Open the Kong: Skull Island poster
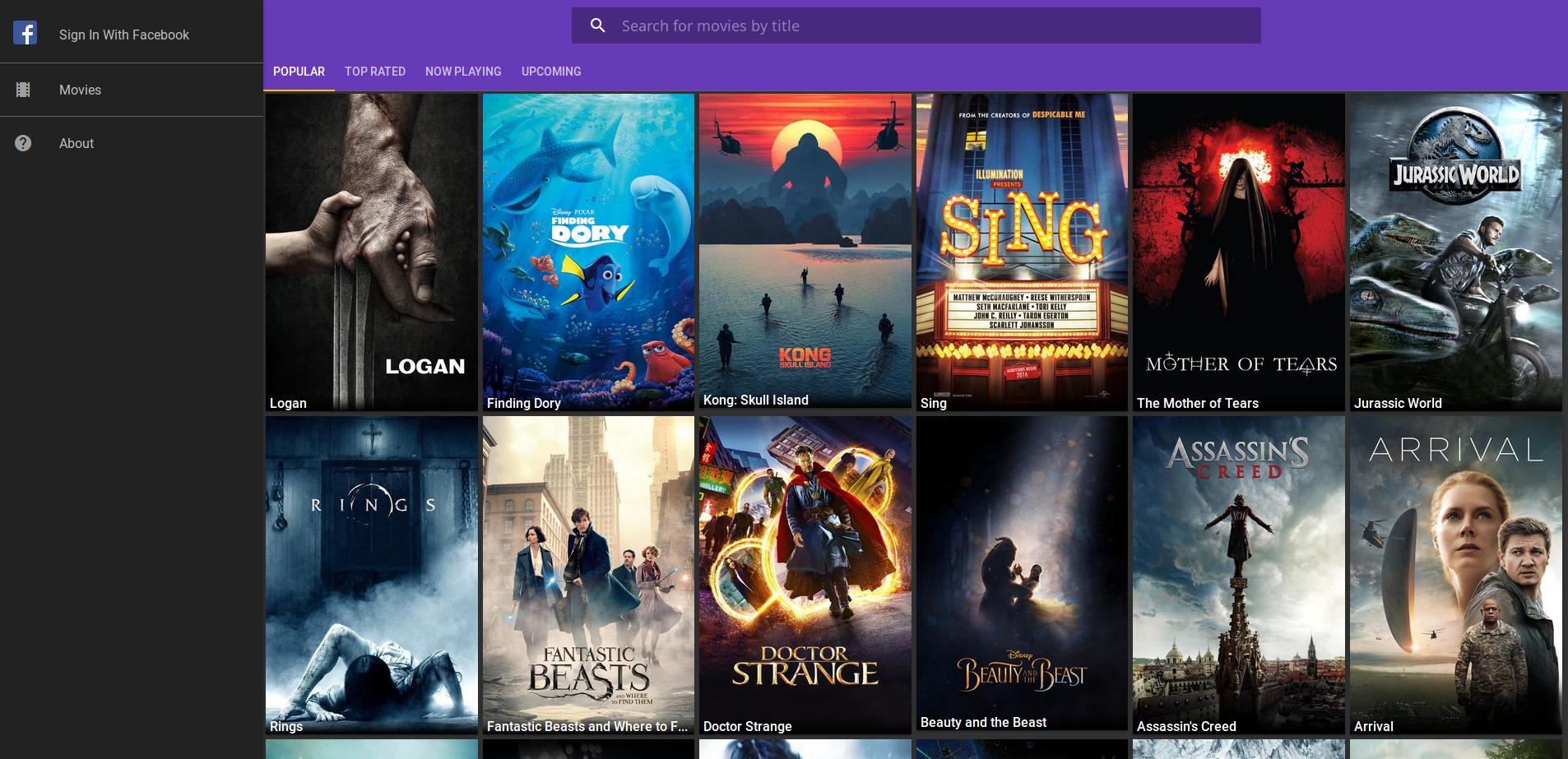Viewport: 1568px width, 759px height. [805, 251]
